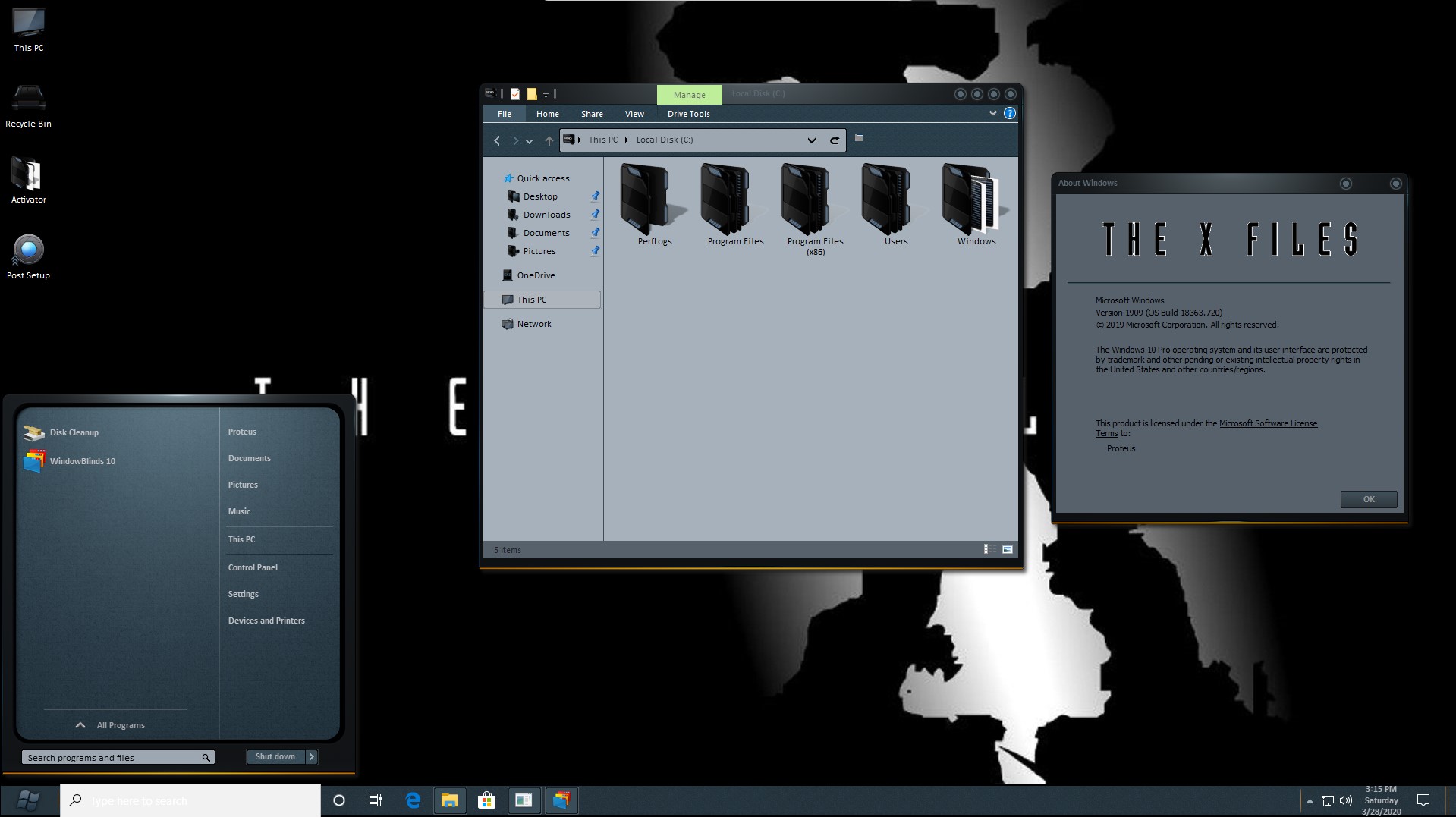The image size is (1456, 817).
Task: Select This PC in navigation pane
Action: (542, 300)
